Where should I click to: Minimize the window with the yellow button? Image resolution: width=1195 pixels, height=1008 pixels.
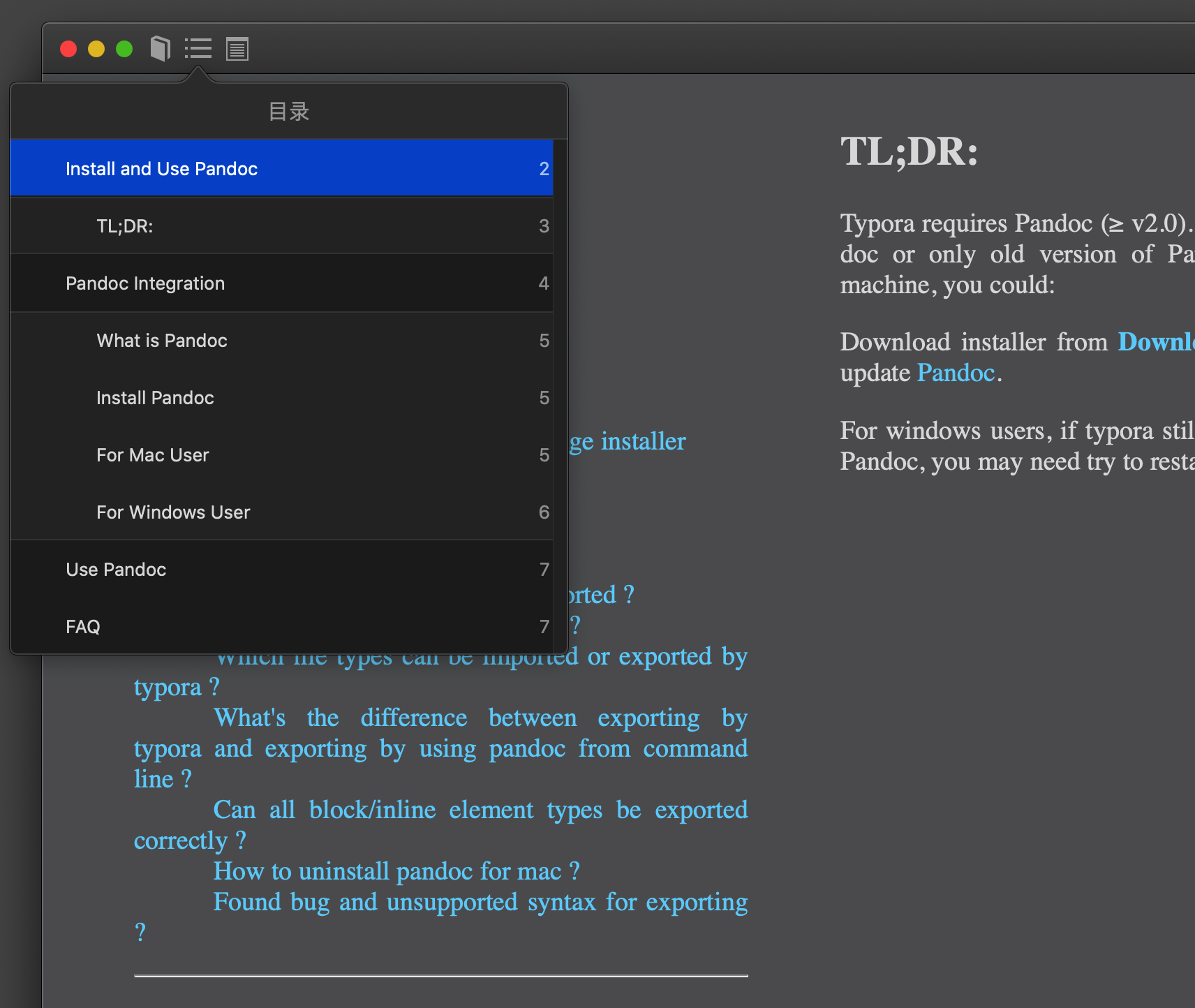click(96, 49)
